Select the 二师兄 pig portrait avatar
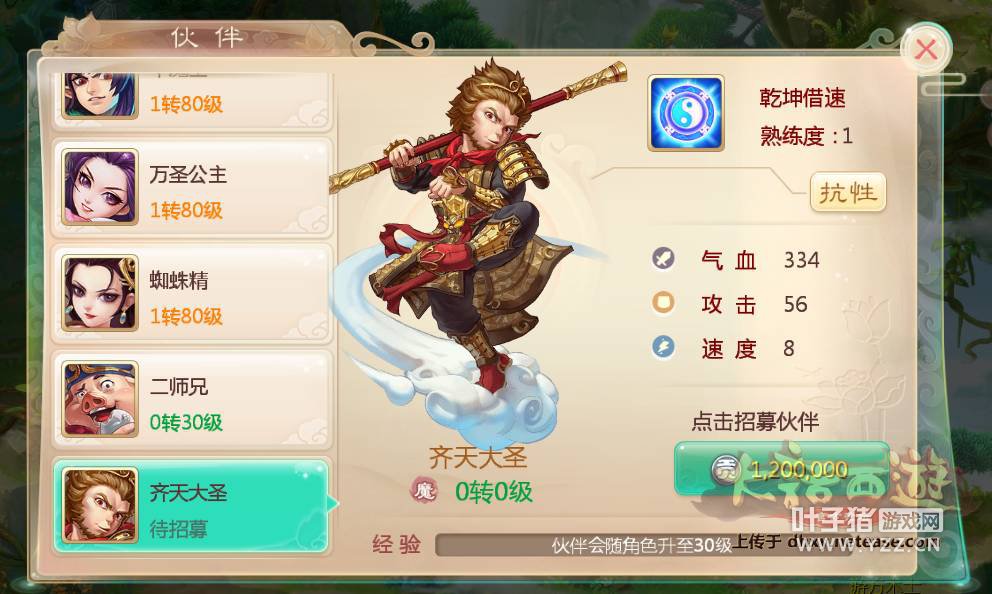 100,399
